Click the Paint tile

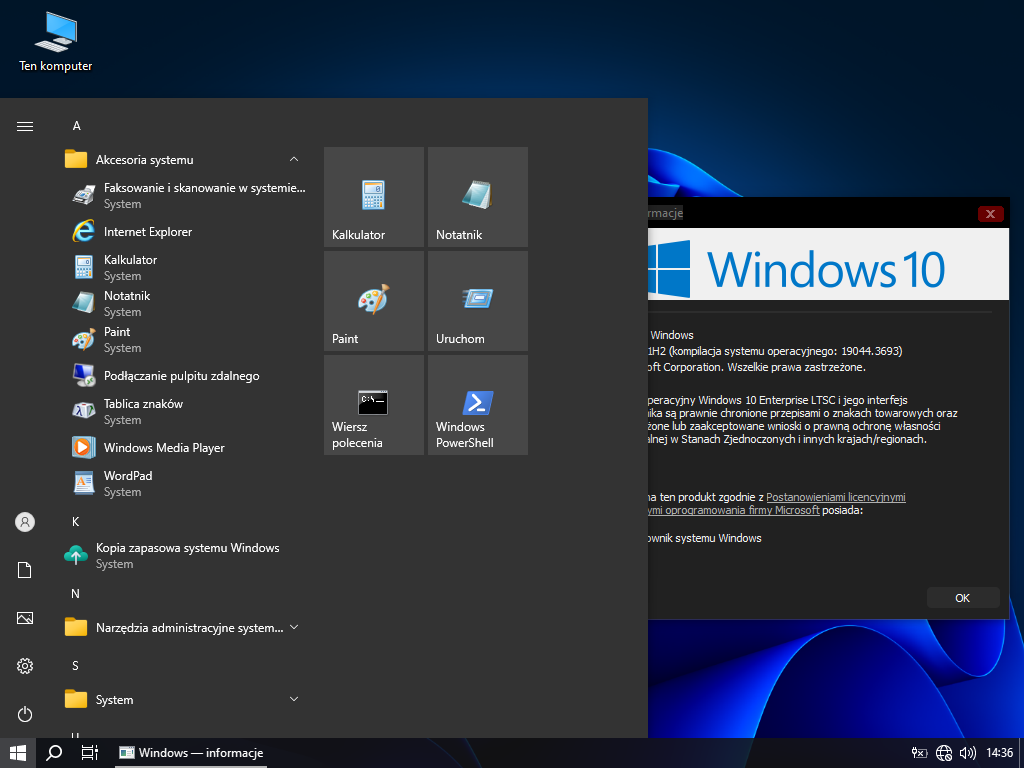click(374, 301)
